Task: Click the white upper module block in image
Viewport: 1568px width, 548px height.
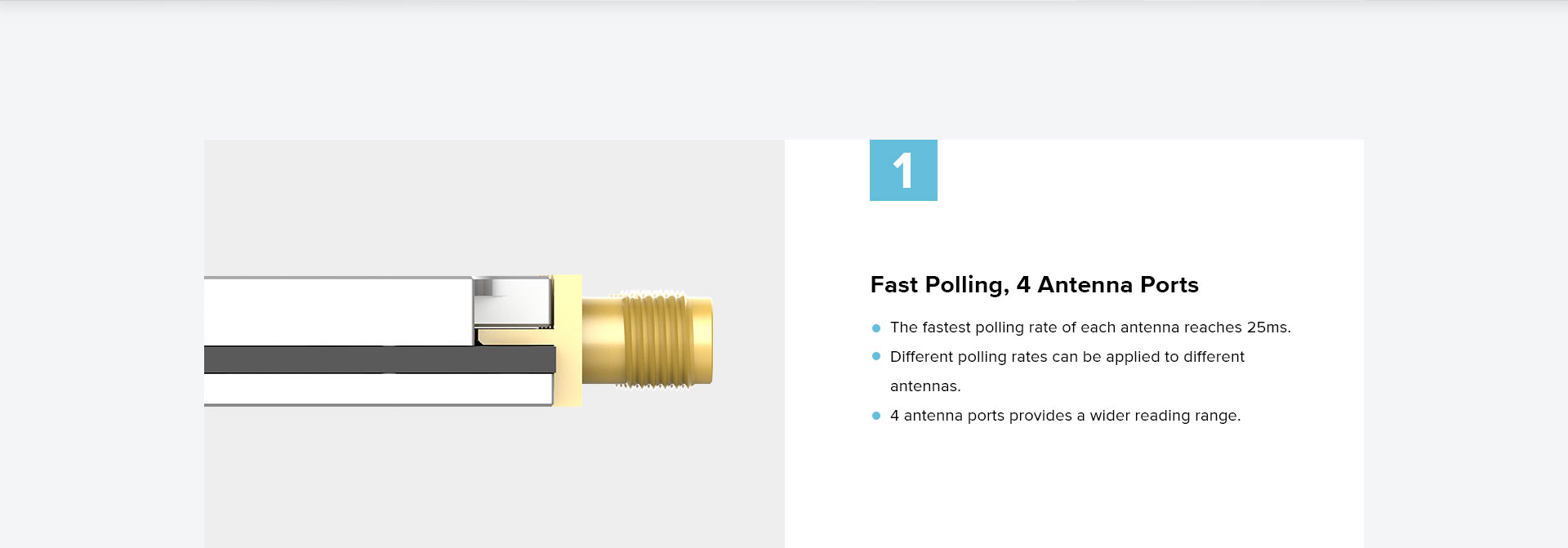Action: (x=338, y=311)
